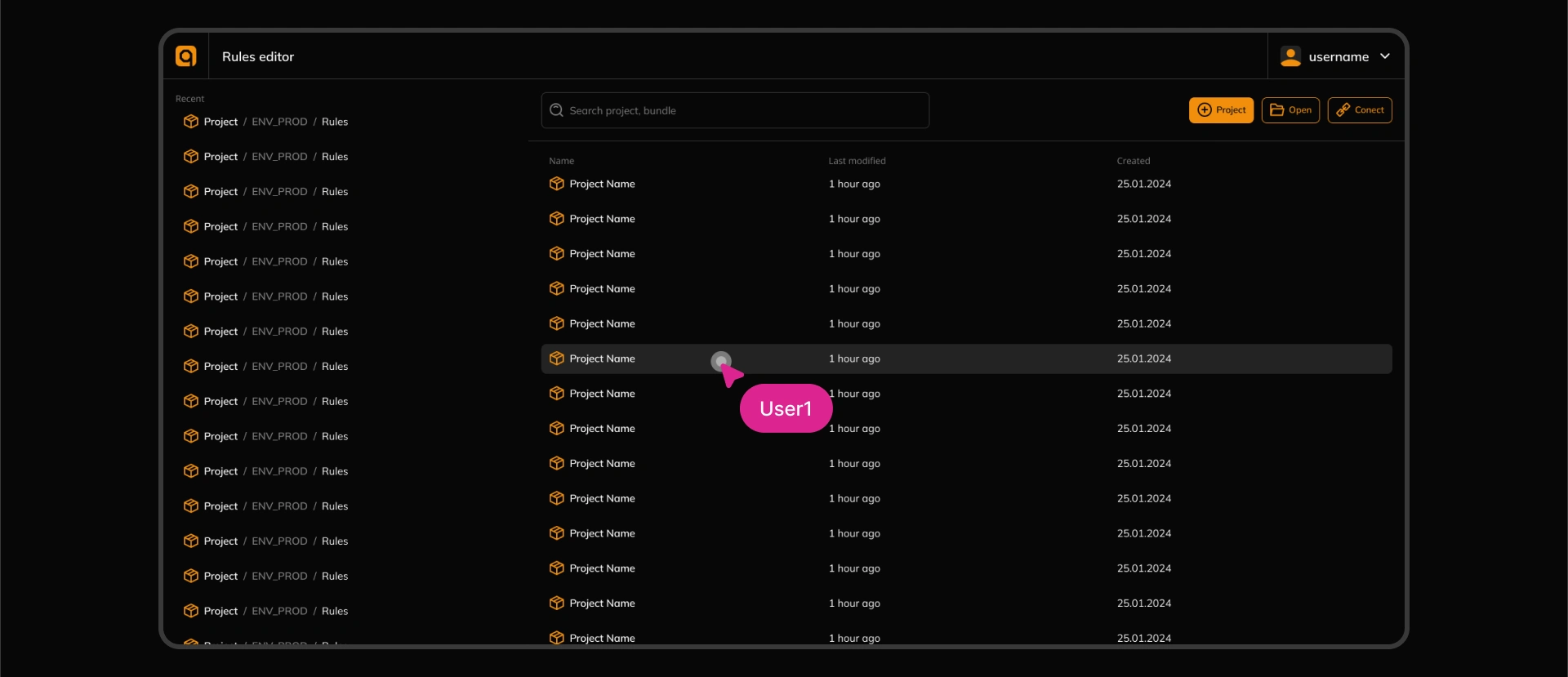Click the Conect button
The image size is (1568, 677).
tap(1360, 110)
